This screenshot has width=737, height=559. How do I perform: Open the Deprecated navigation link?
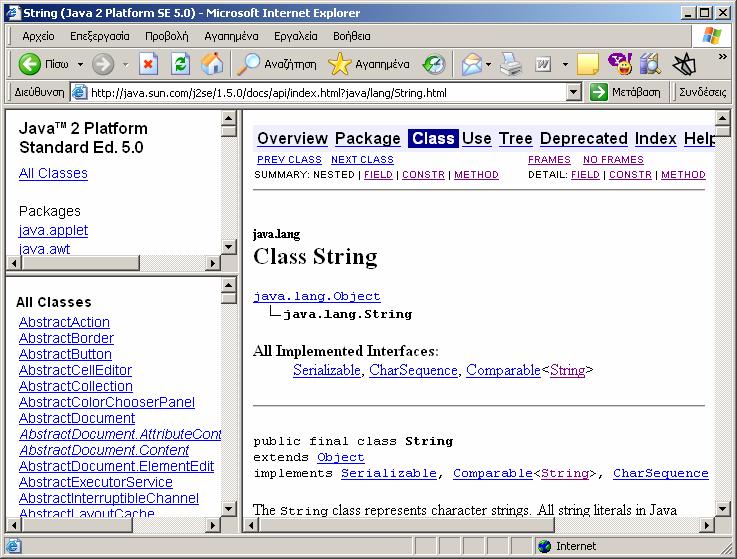click(x=584, y=138)
